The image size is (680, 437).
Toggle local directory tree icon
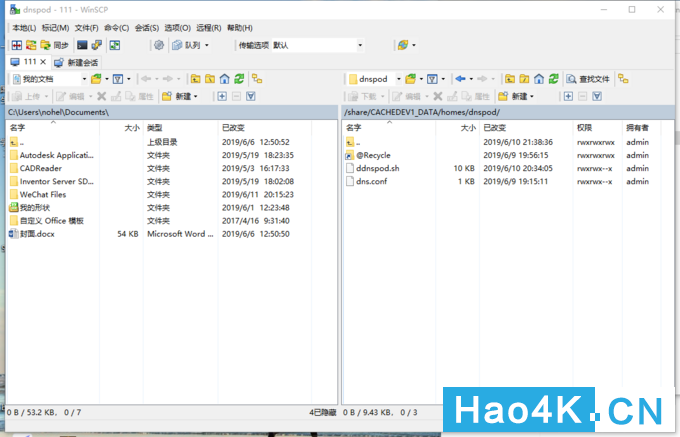pyautogui.click(x=257, y=79)
